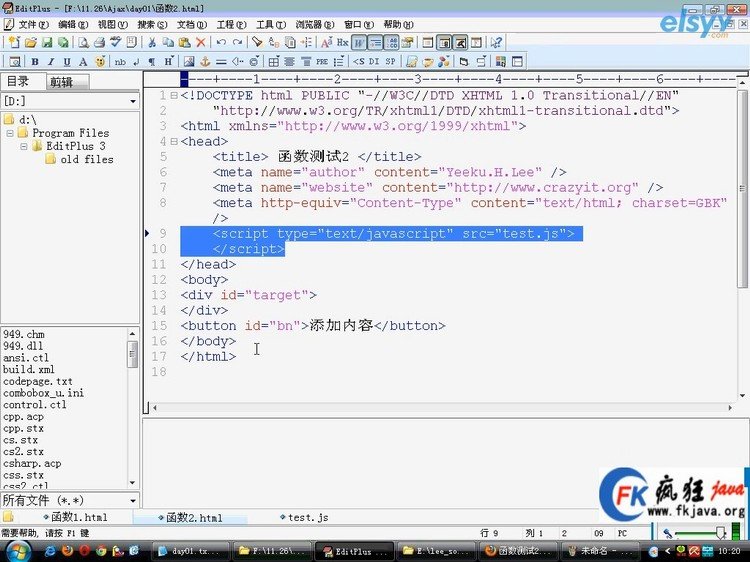
Task: Cut selection with the scissors icon
Action: 152,43
